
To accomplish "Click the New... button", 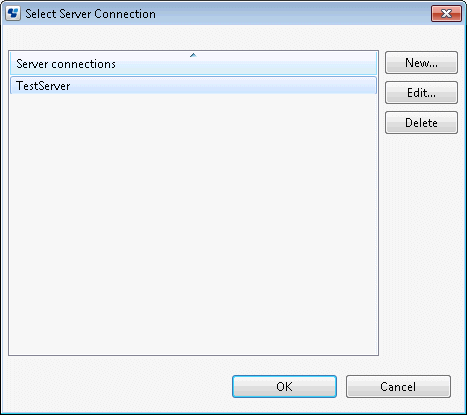I will 421,63.
